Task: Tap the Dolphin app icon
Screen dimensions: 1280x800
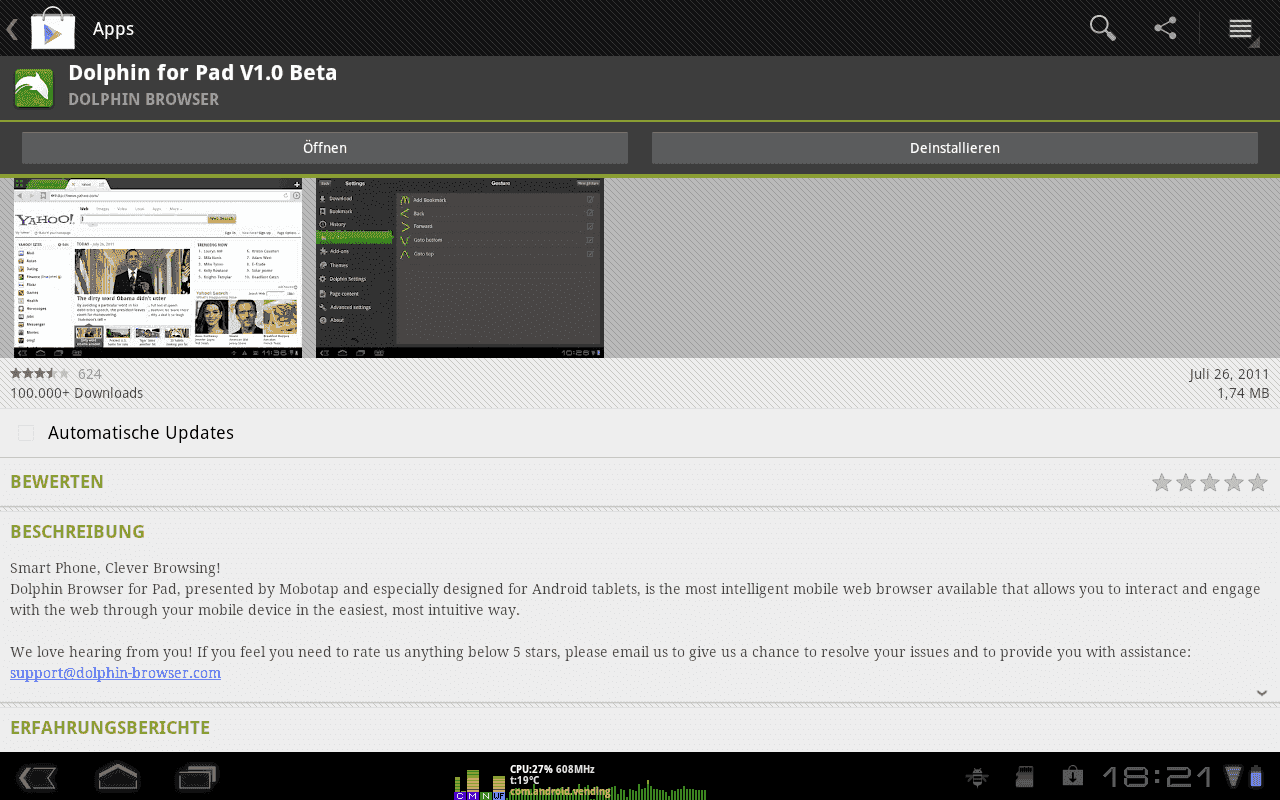Action: 34,88
